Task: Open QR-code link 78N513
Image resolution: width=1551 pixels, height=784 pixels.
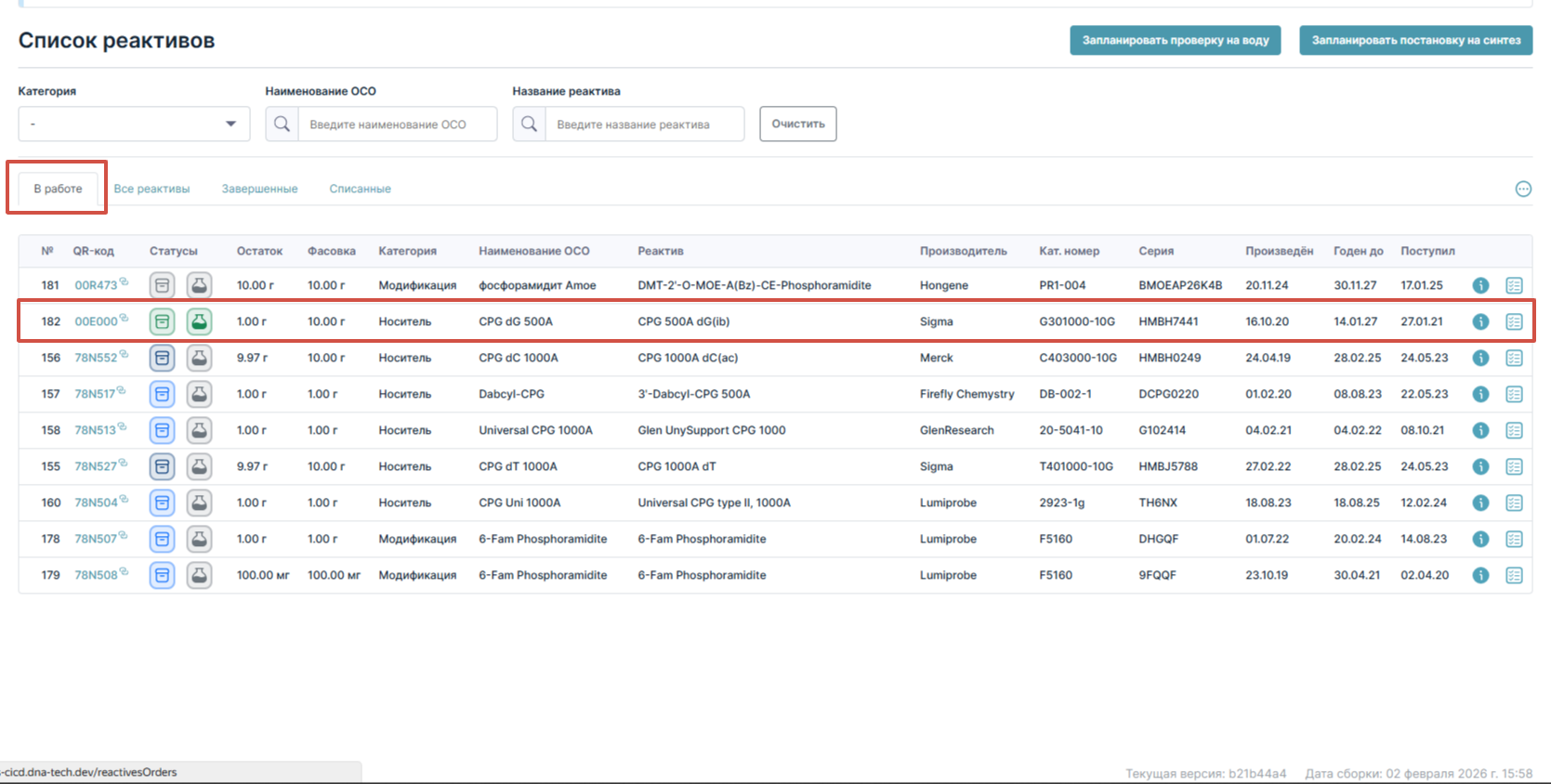Action: 95,430
